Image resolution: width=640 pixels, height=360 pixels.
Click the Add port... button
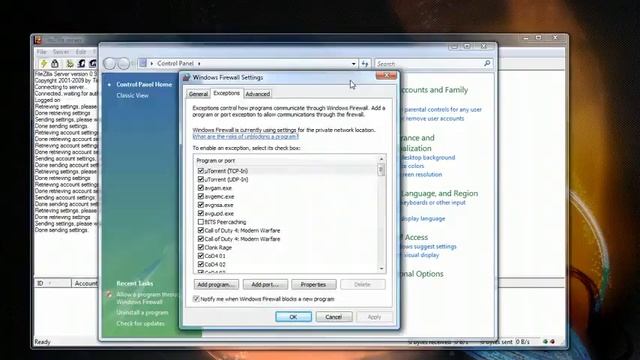tap(265, 284)
